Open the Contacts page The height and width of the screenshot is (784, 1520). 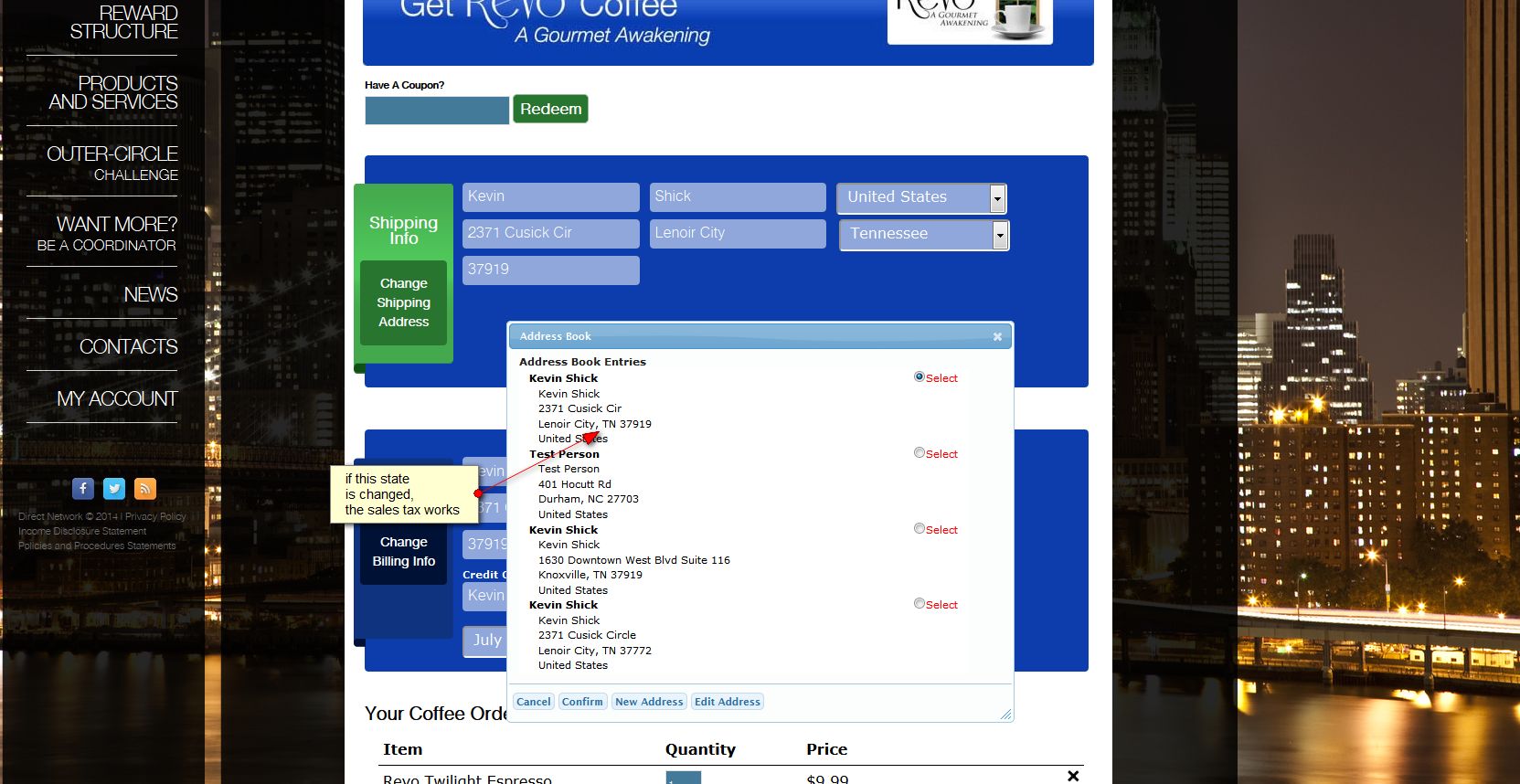point(129,346)
